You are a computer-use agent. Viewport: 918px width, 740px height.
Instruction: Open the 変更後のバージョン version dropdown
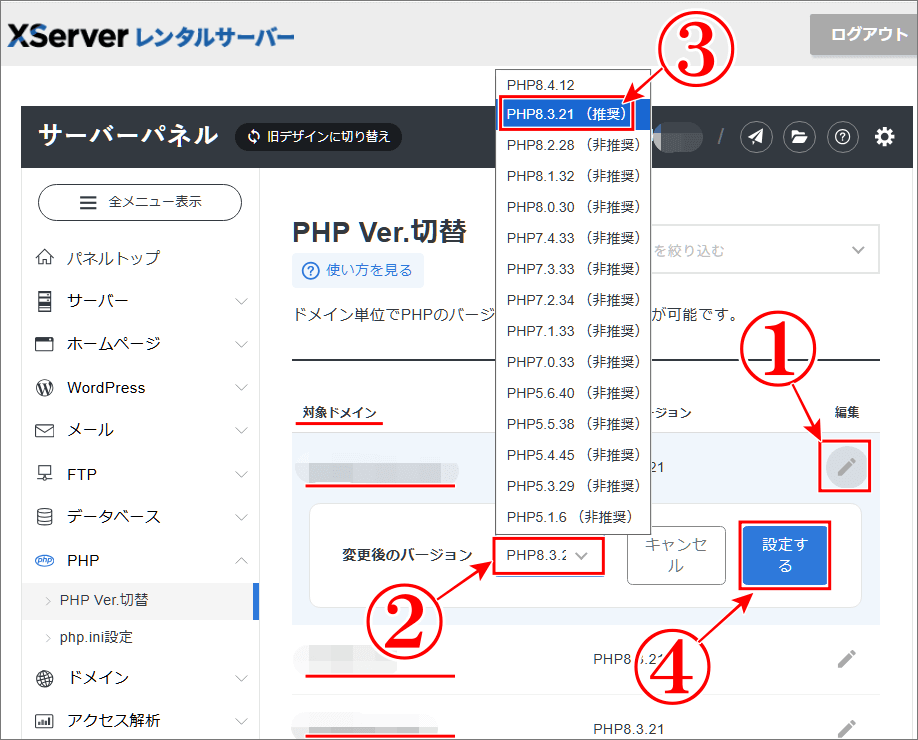pyautogui.click(x=548, y=556)
